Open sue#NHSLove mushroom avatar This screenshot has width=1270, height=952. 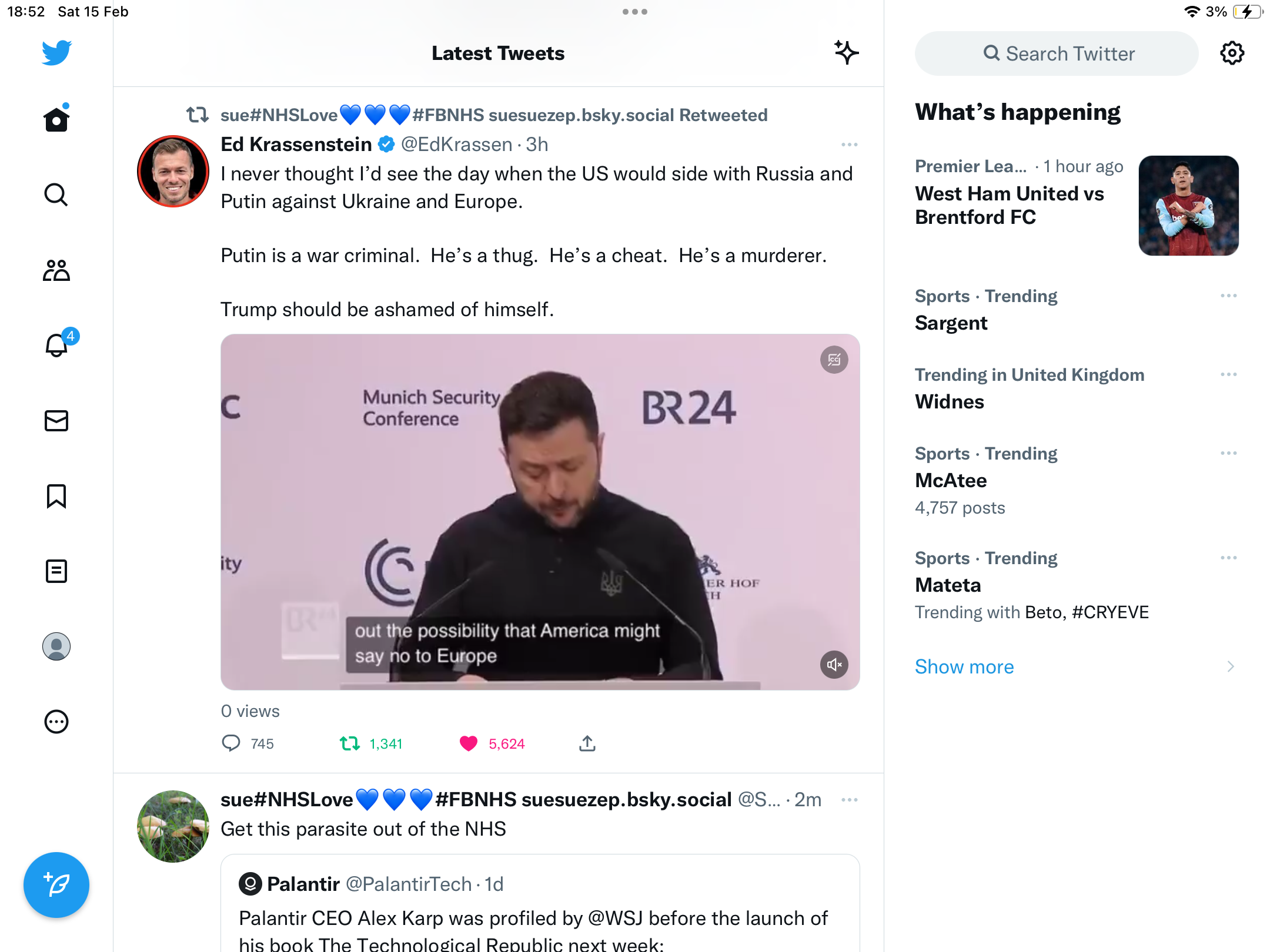tap(173, 826)
